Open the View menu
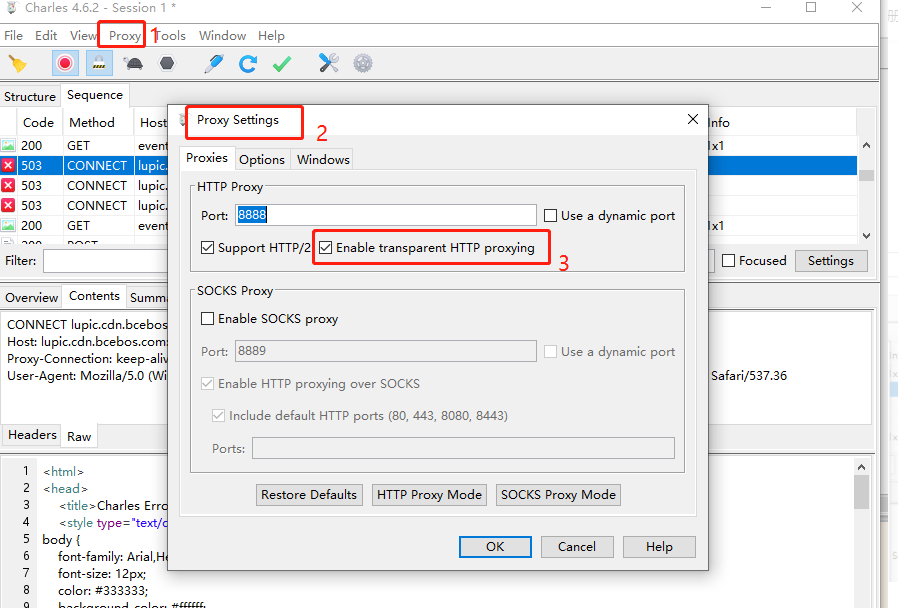 [x=83, y=35]
